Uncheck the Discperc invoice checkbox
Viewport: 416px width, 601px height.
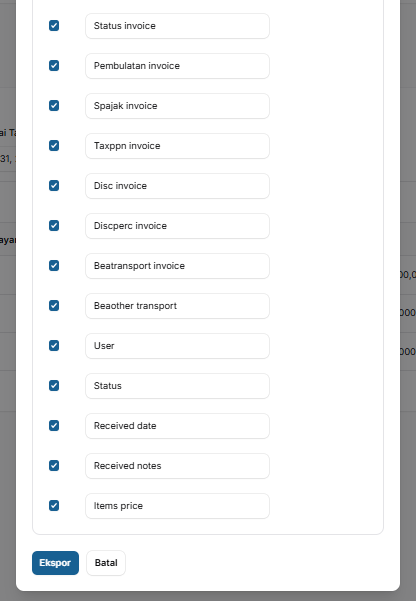click(54, 226)
